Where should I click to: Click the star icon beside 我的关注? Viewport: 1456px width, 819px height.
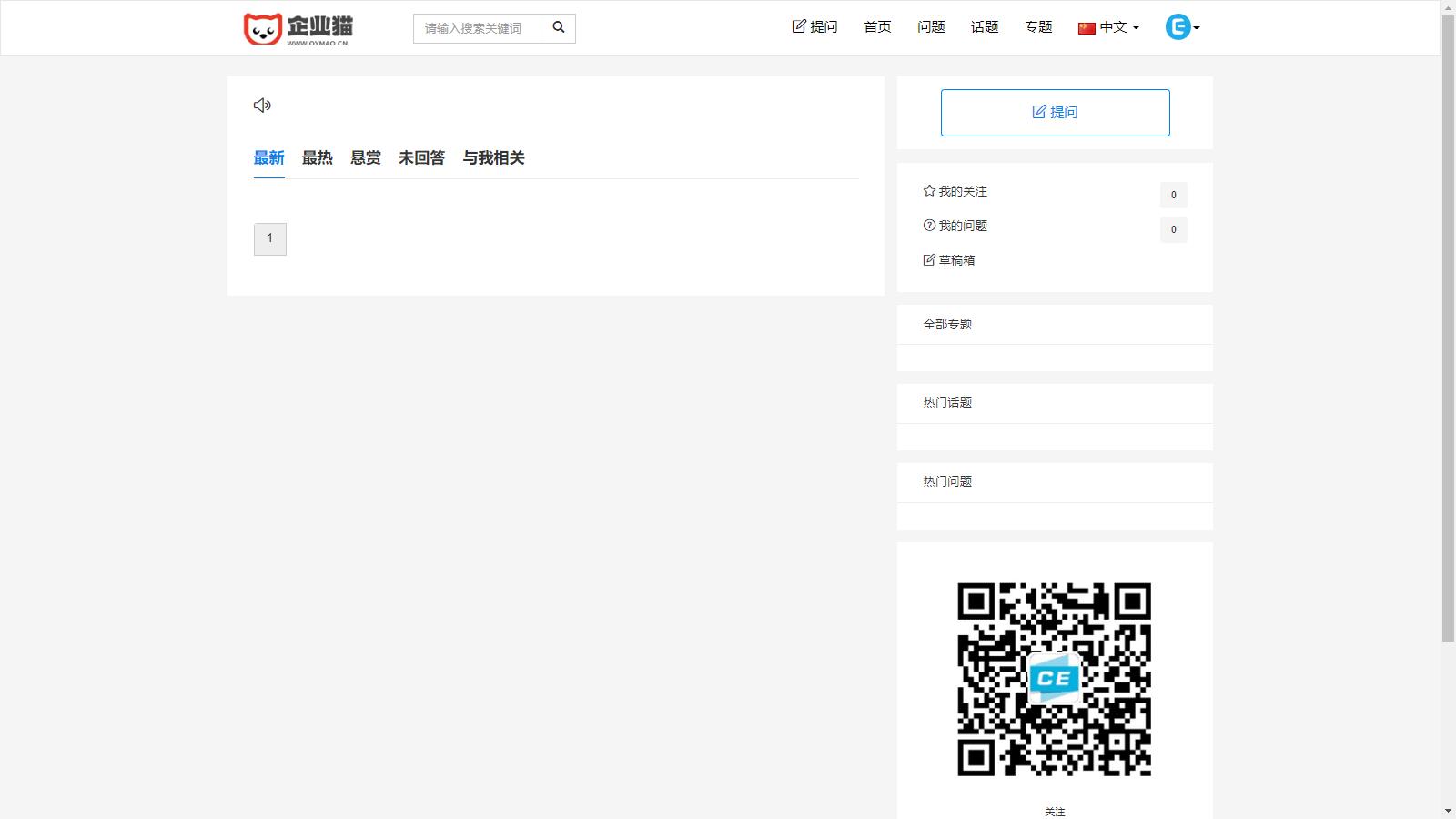coord(927,191)
